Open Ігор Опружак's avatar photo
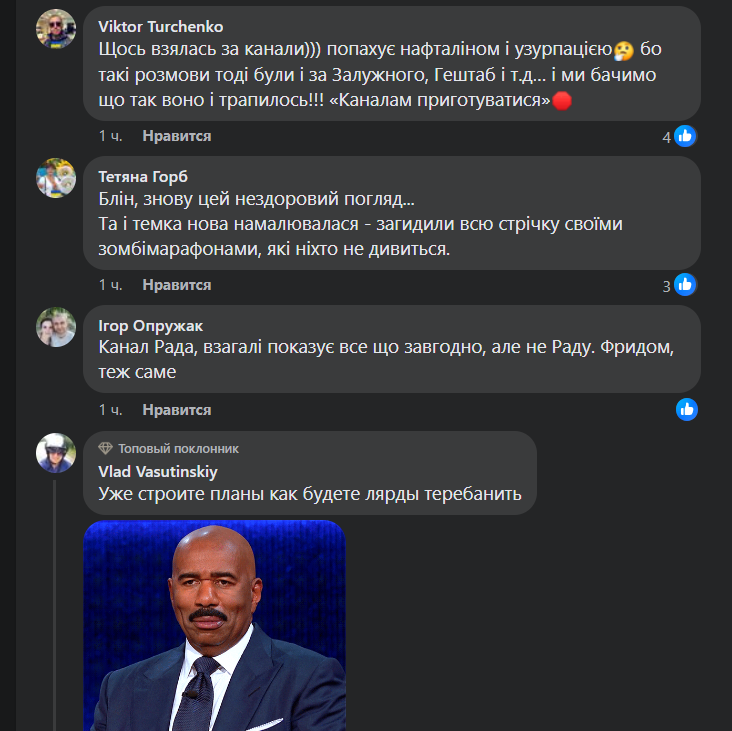The height and width of the screenshot is (731, 732). pyautogui.click(x=56, y=327)
